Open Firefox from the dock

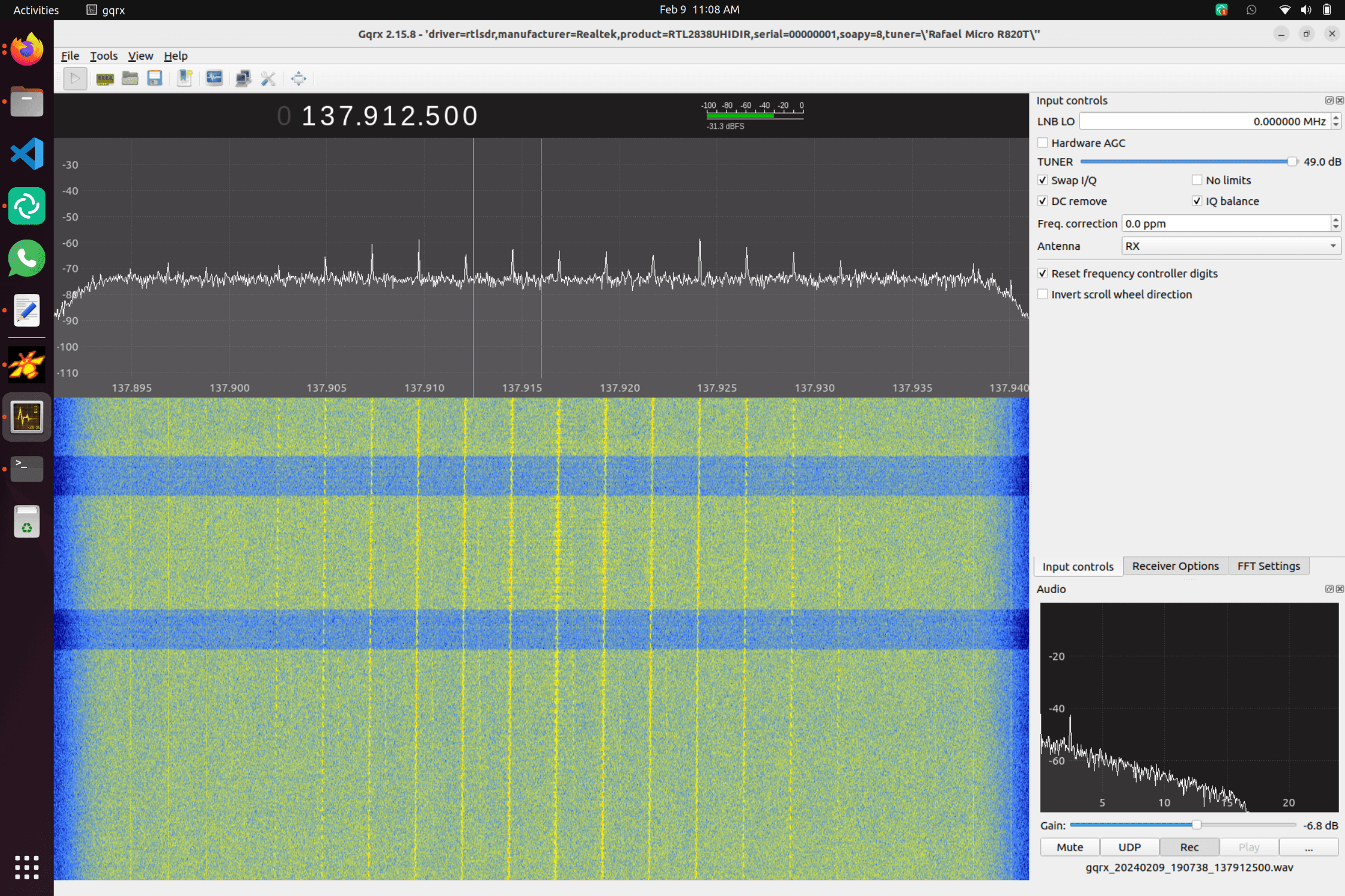point(27,49)
